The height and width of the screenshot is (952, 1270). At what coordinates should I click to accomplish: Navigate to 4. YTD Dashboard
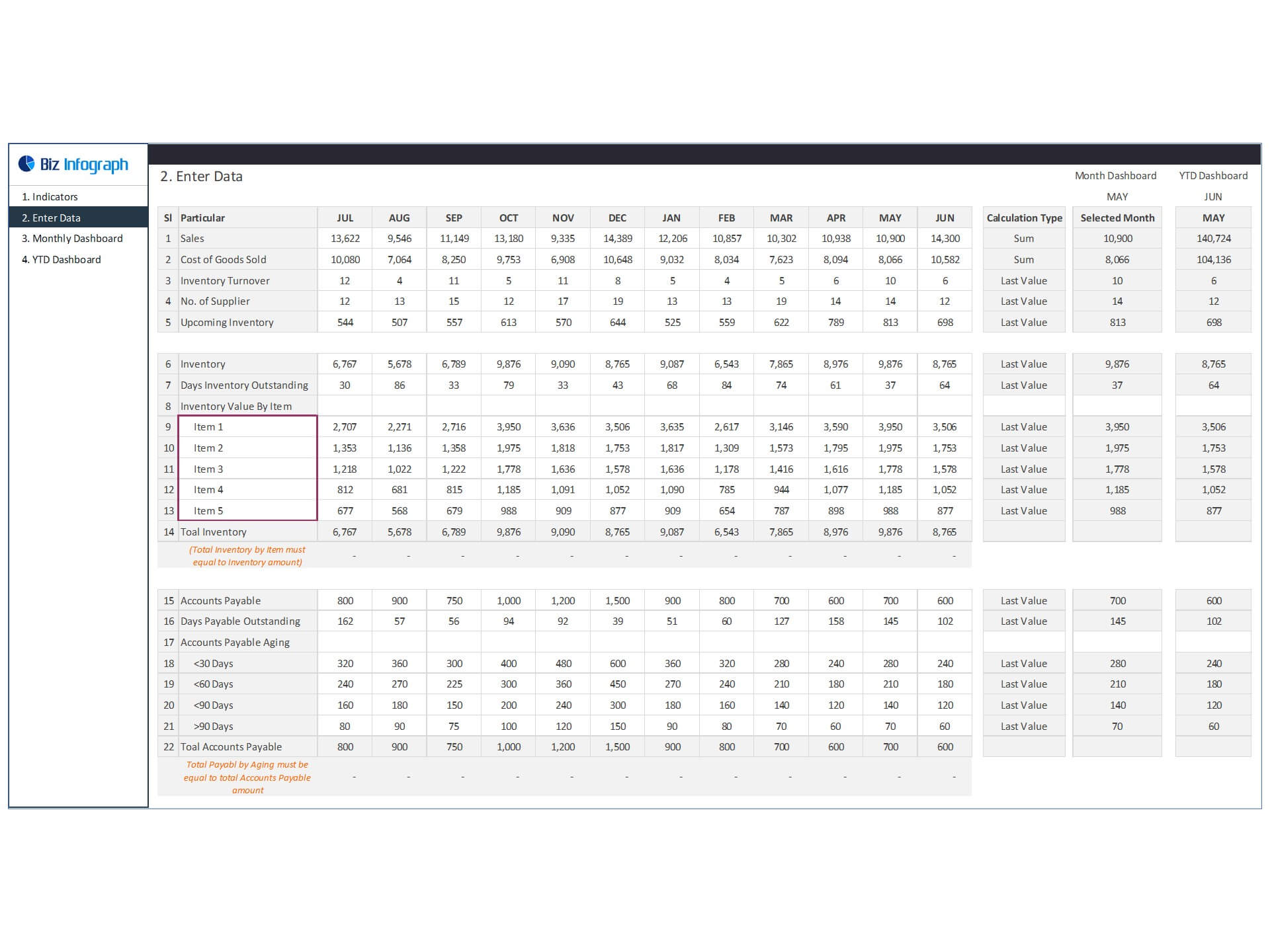point(61,259)
